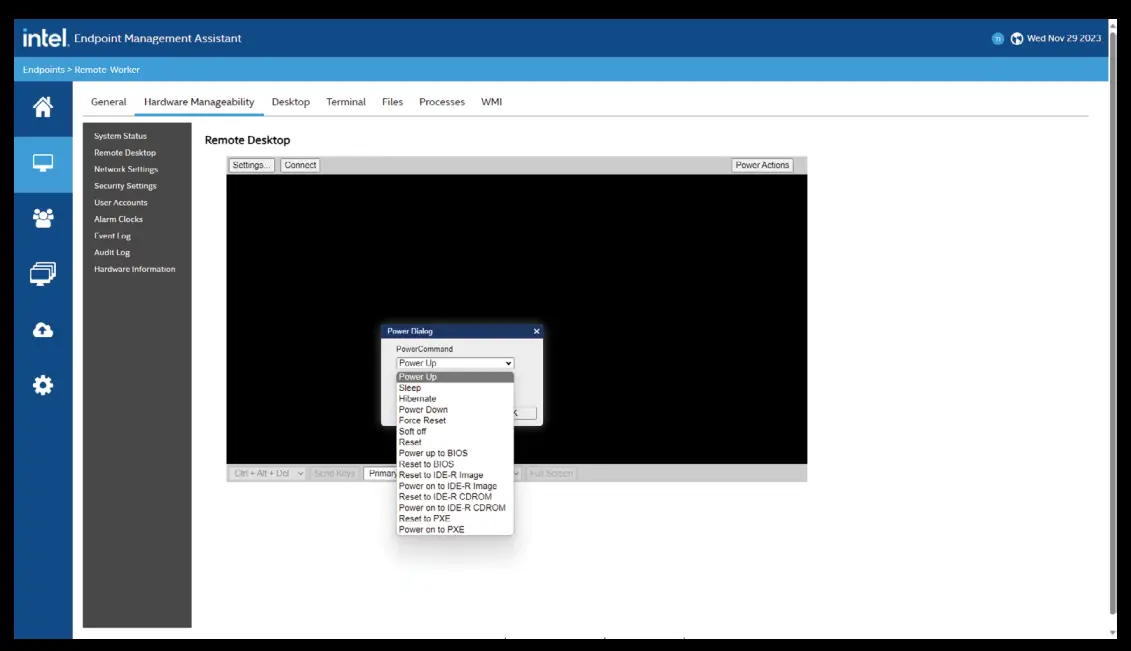Click the Send Keys button
The width and height of the screenshot is (1131, 651).
click(335, 474)
